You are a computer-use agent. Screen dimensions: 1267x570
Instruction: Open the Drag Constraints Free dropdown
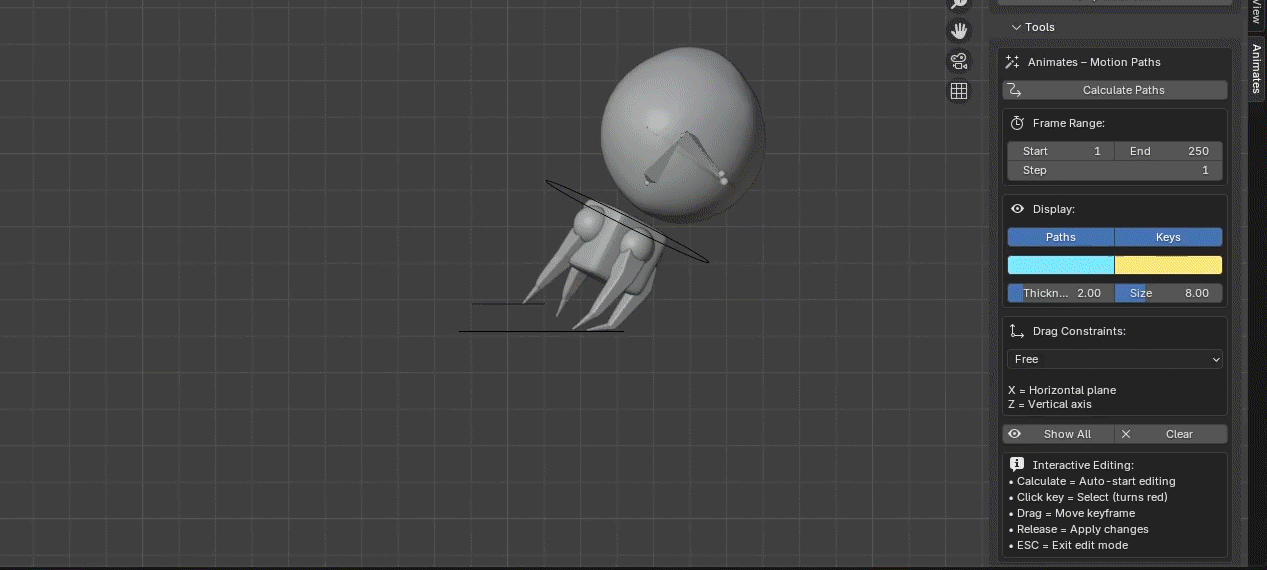coord(1114,359)
